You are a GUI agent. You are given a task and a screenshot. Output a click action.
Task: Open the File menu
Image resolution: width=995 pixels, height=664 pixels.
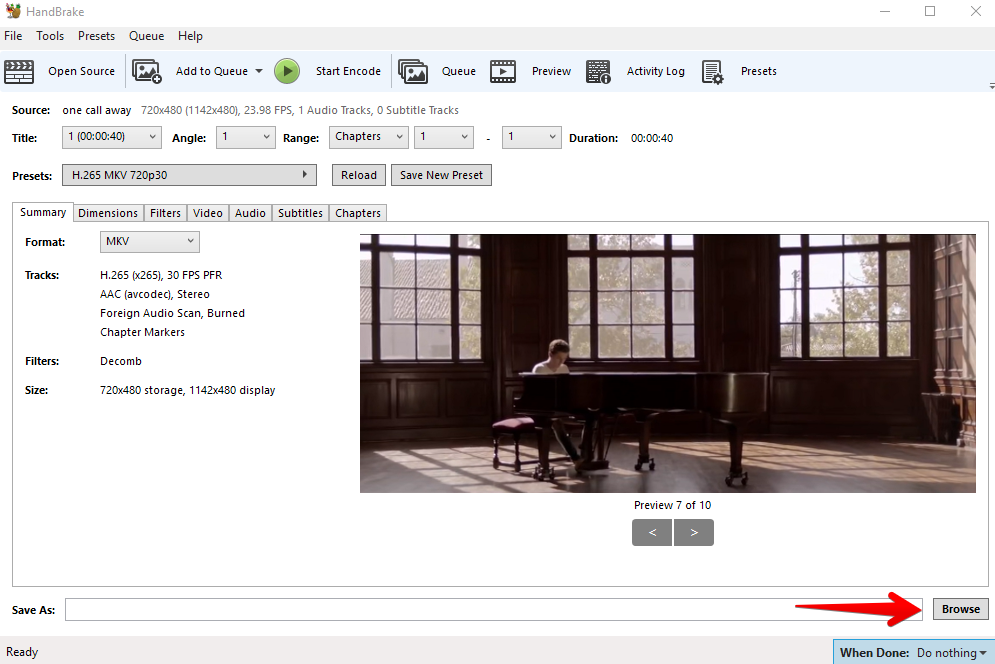coord(13,36)
